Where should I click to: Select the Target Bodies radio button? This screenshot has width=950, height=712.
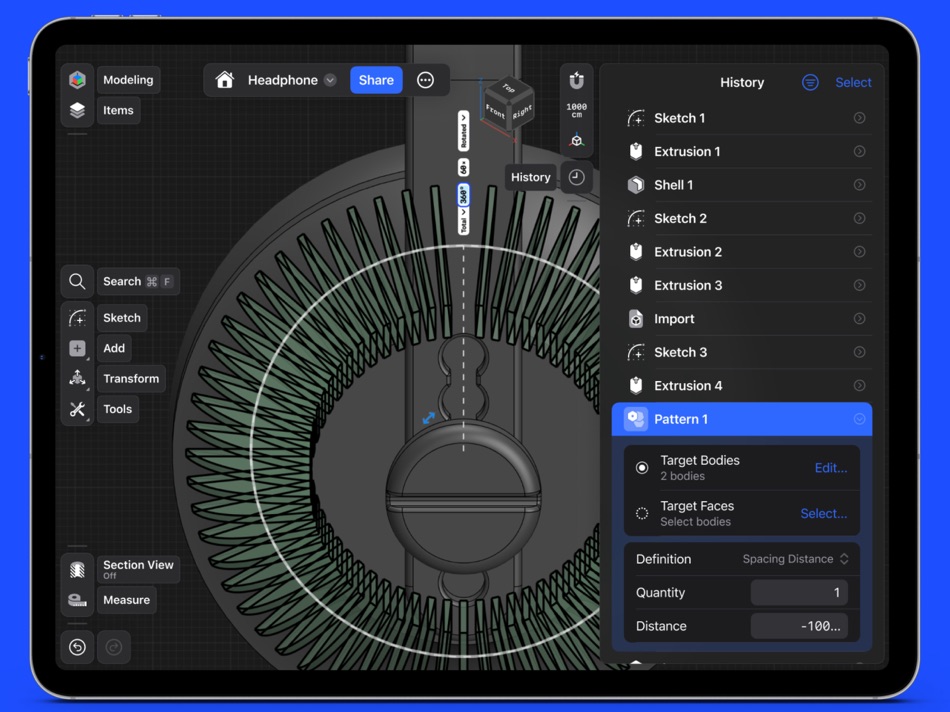640,467
